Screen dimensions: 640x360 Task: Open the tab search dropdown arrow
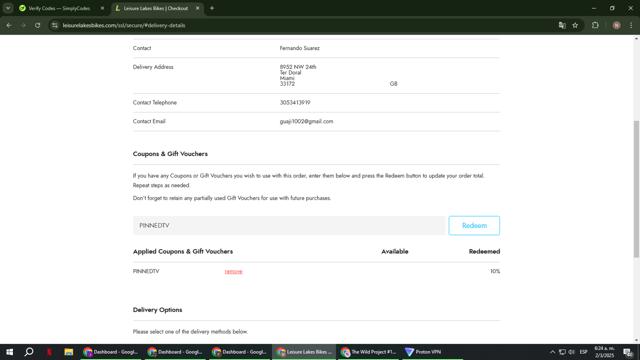coord(8,8)
